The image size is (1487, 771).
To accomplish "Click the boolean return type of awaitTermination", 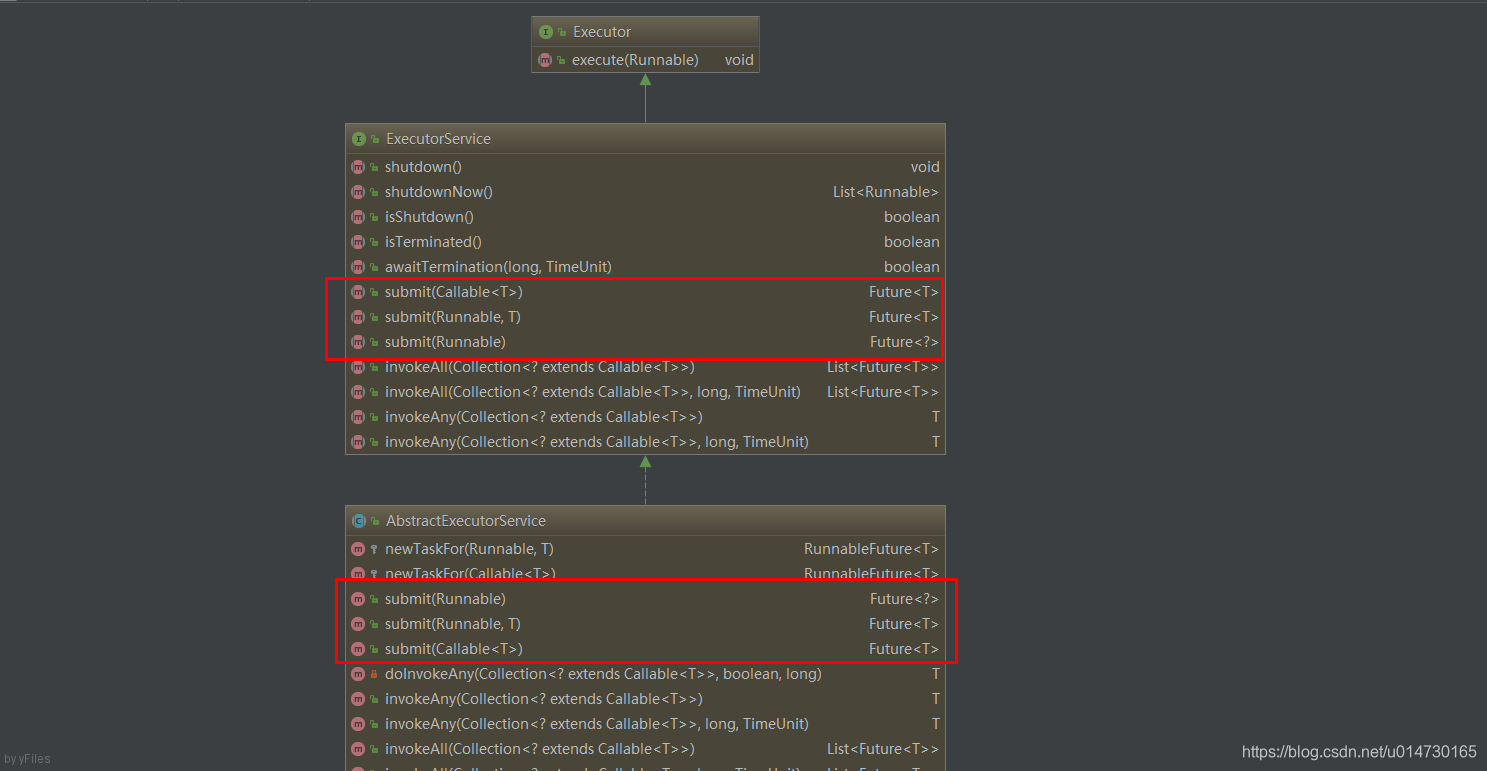I will (x=912, y=267).
